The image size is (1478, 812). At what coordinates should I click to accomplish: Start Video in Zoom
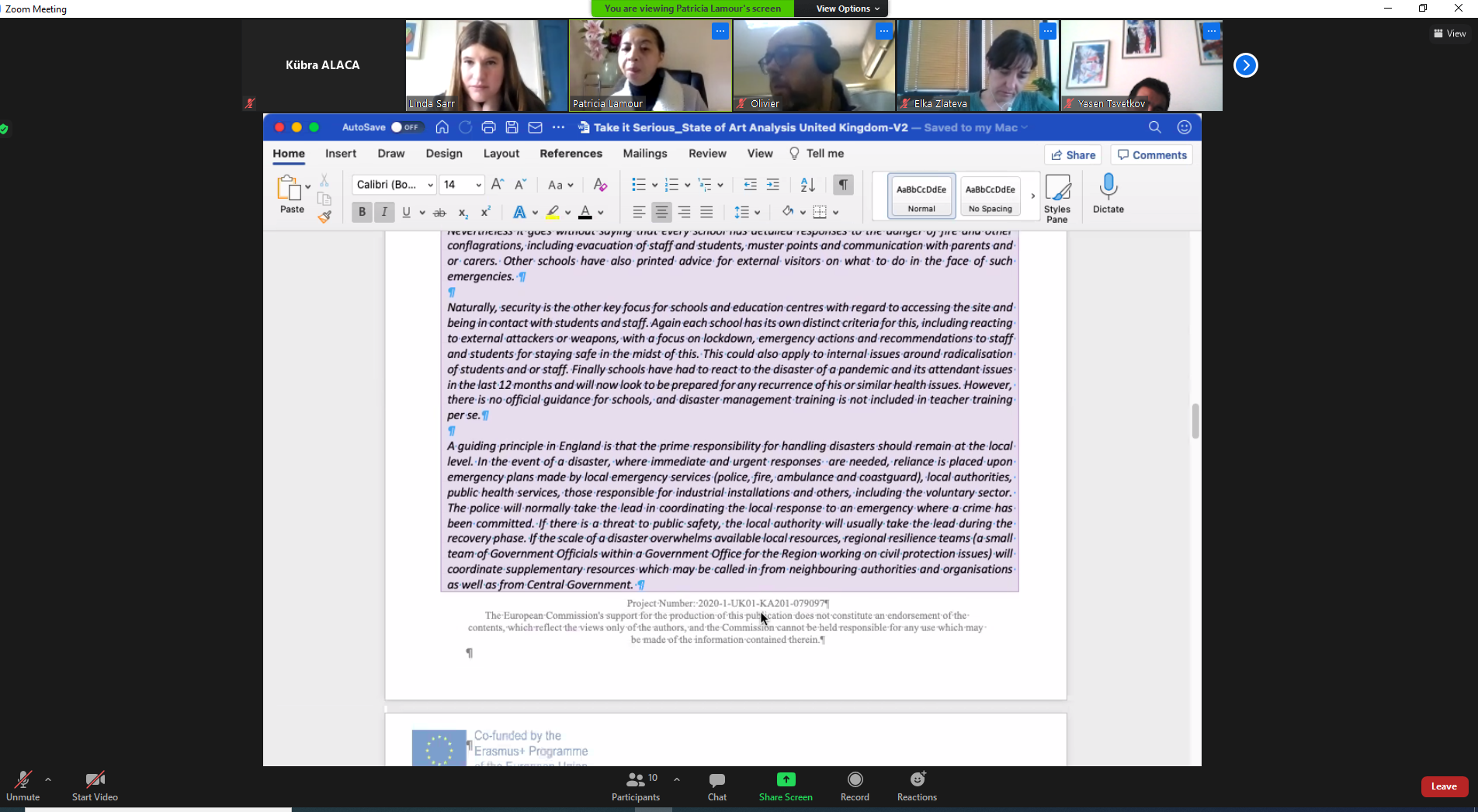(x=95, y=780)
